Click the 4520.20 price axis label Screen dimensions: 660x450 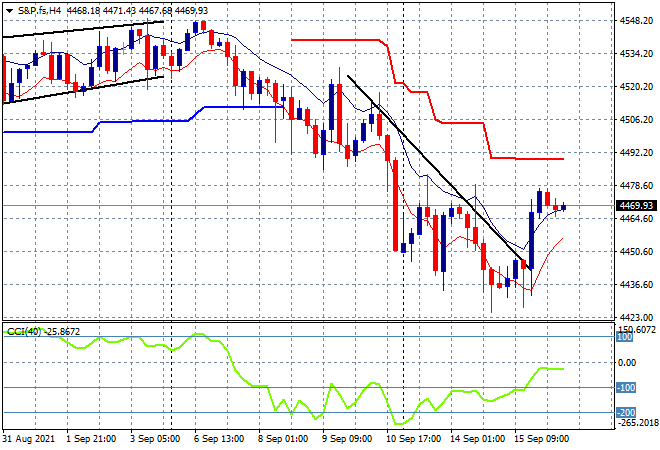[x=636, y=86]
